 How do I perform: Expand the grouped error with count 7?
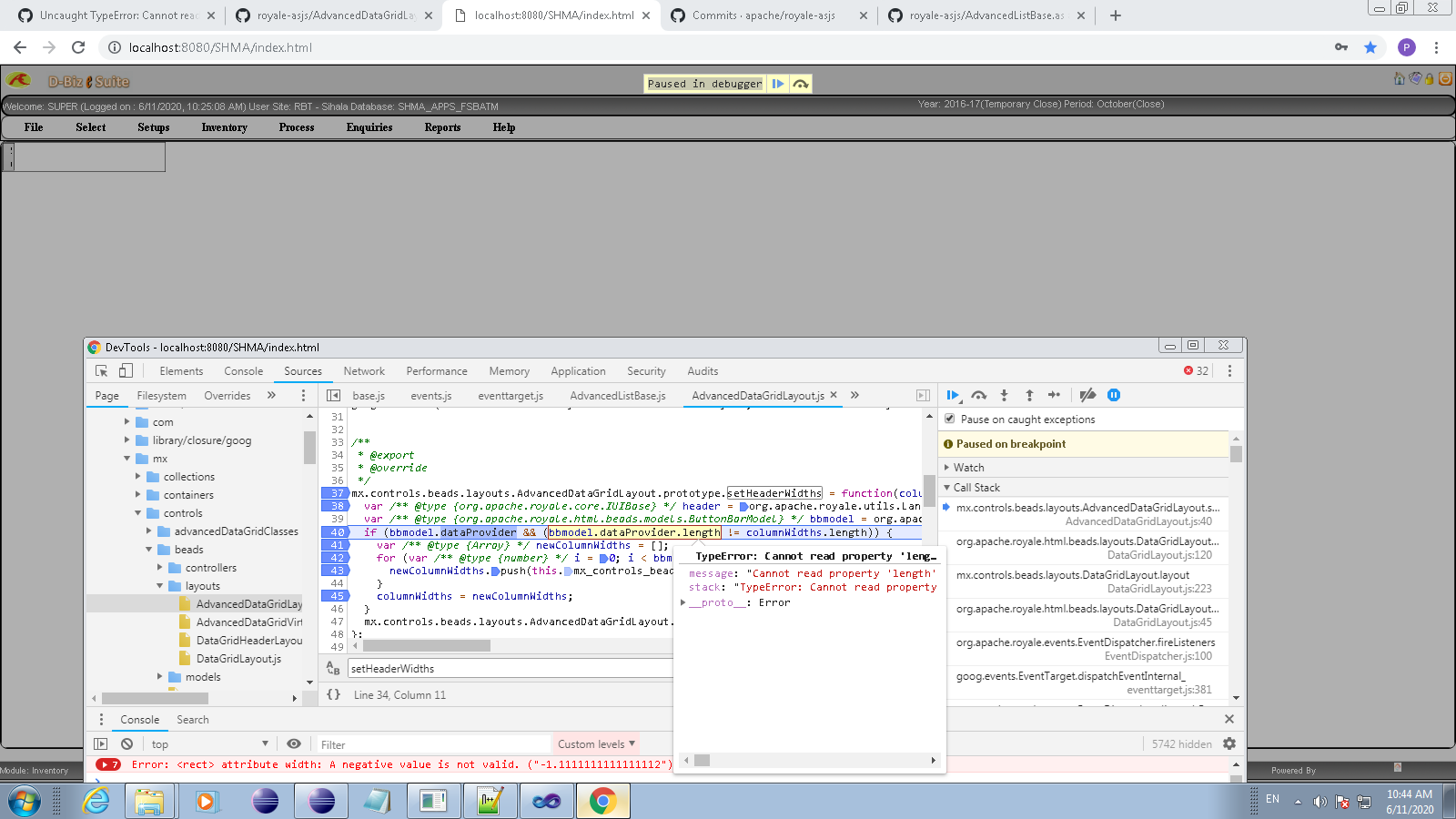107,765
